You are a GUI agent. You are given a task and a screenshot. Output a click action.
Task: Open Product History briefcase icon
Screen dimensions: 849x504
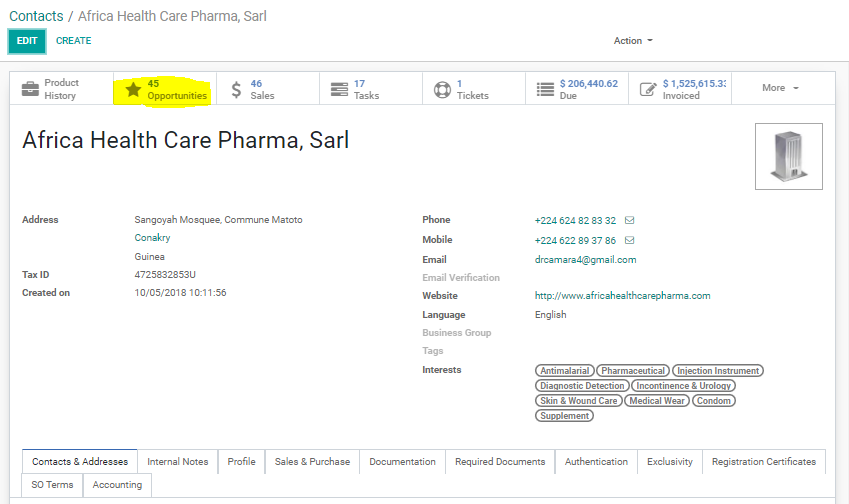click(30, 89)
